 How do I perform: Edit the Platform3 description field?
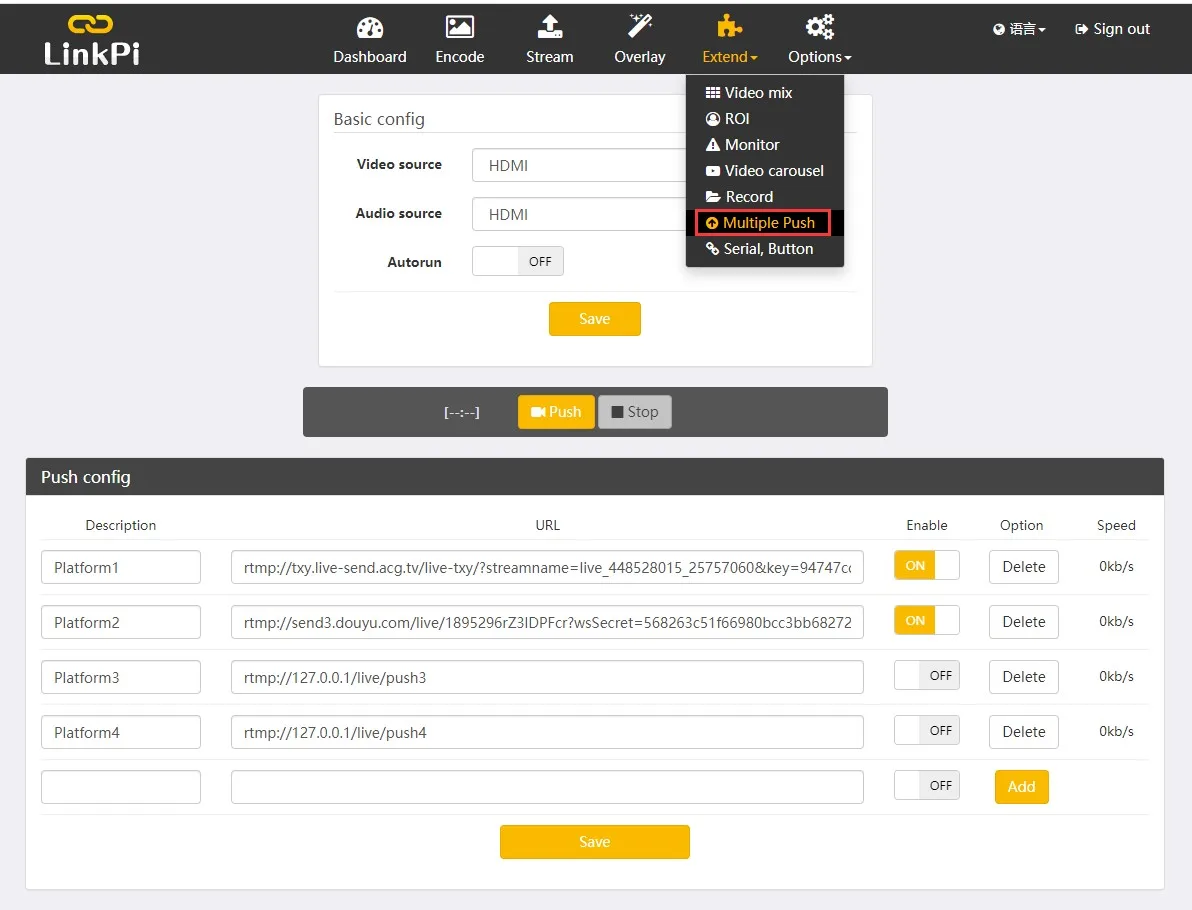(x=121, y=677)
